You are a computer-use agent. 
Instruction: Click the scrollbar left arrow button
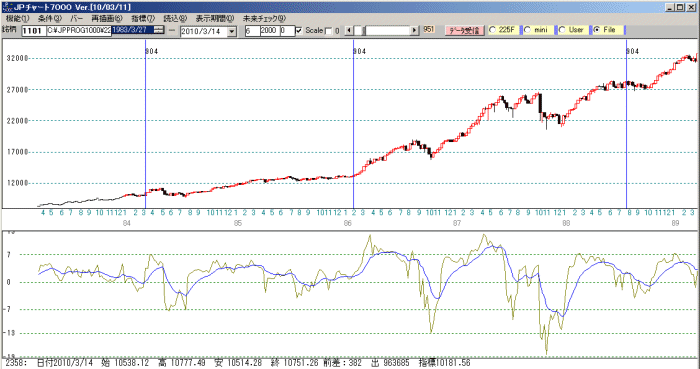click(x=349, y=30)
